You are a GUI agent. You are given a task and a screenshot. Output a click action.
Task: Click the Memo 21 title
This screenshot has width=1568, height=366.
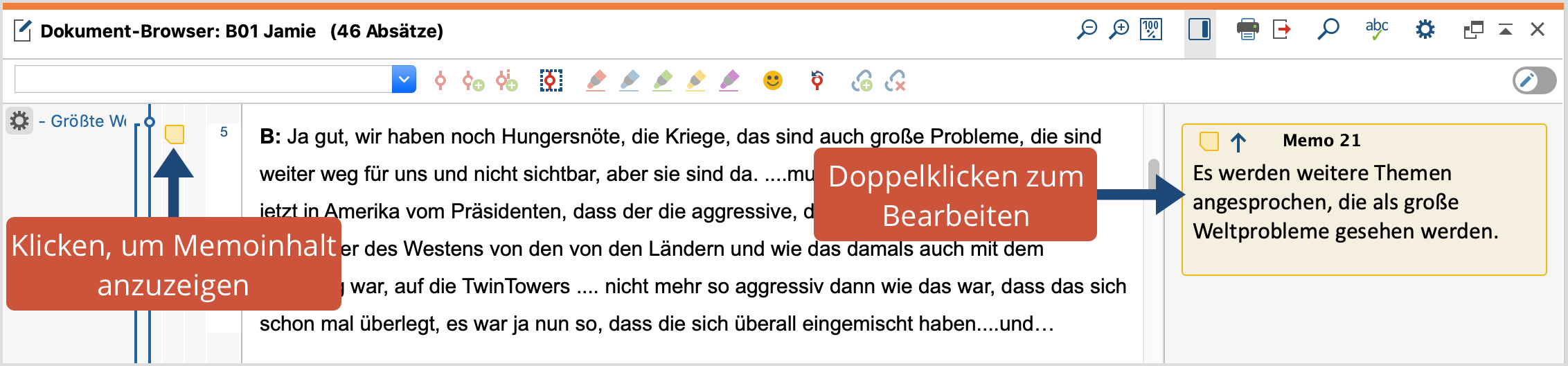coord(1321,141)
